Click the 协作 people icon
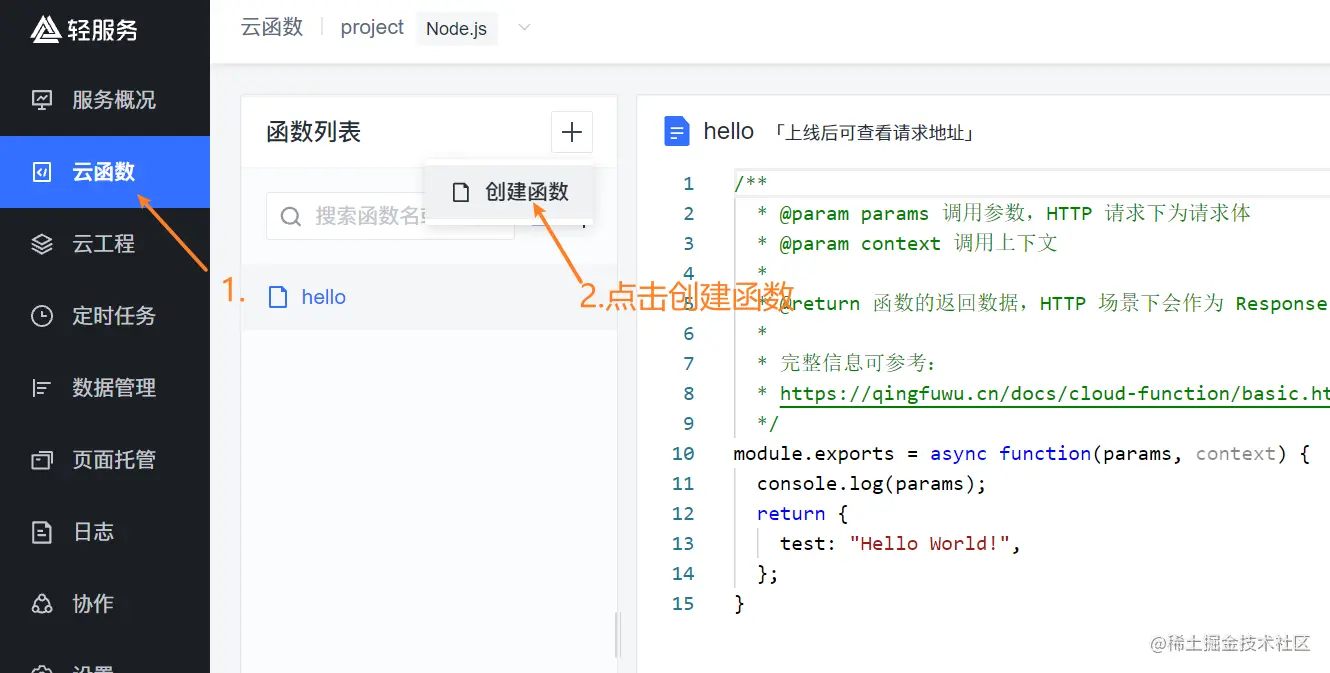The image size is (1330, 673). (42, 604)
